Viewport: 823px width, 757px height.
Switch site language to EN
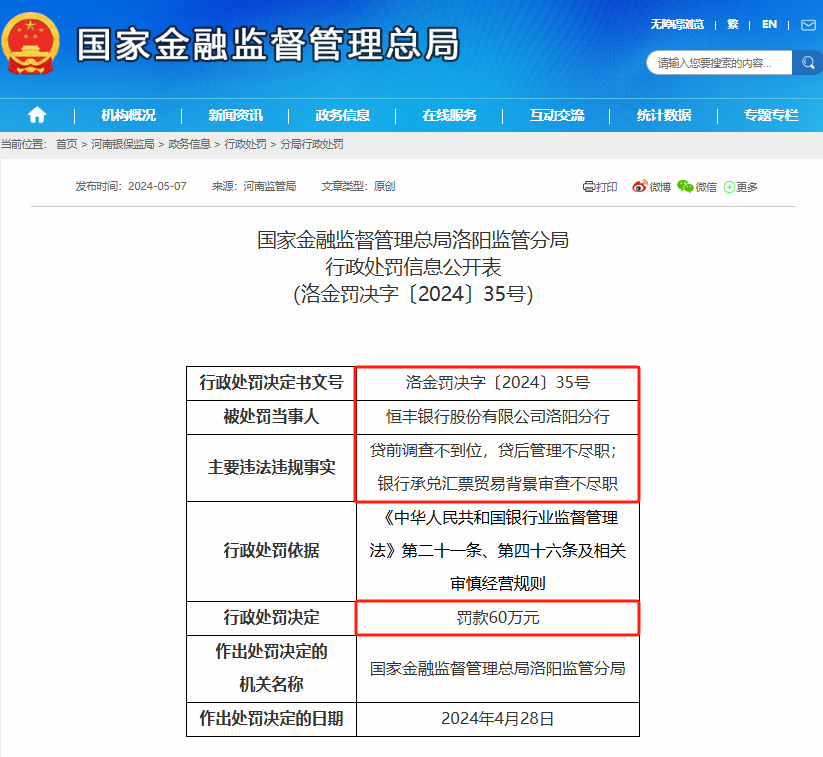click(769, 24)
